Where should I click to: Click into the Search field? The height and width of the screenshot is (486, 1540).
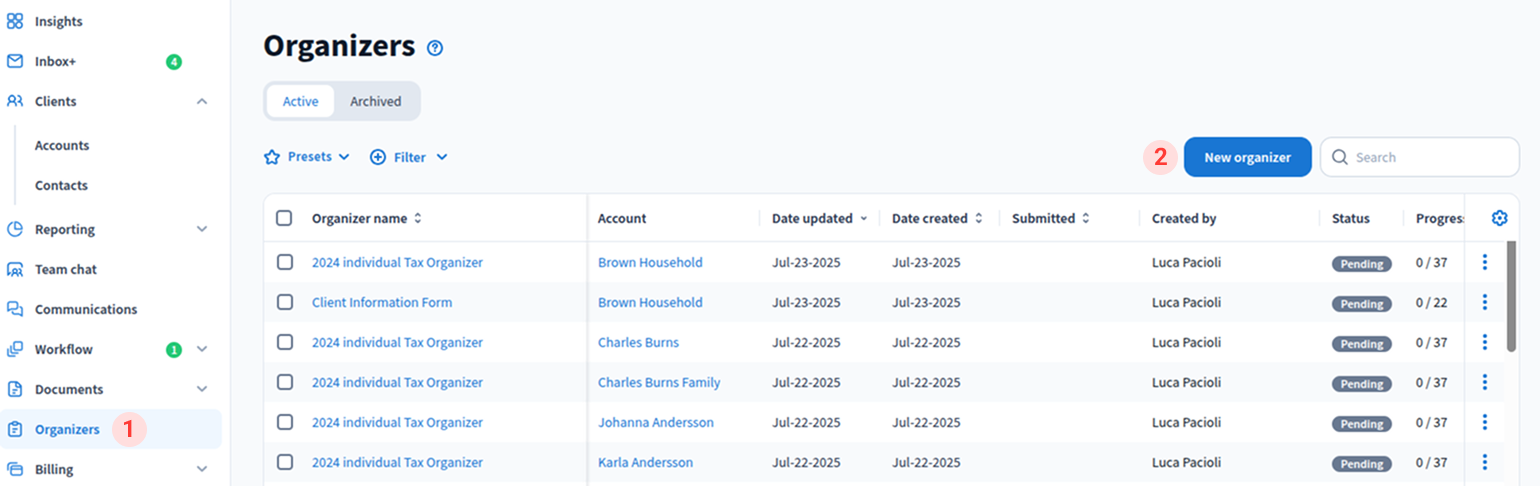(1430, 157)
